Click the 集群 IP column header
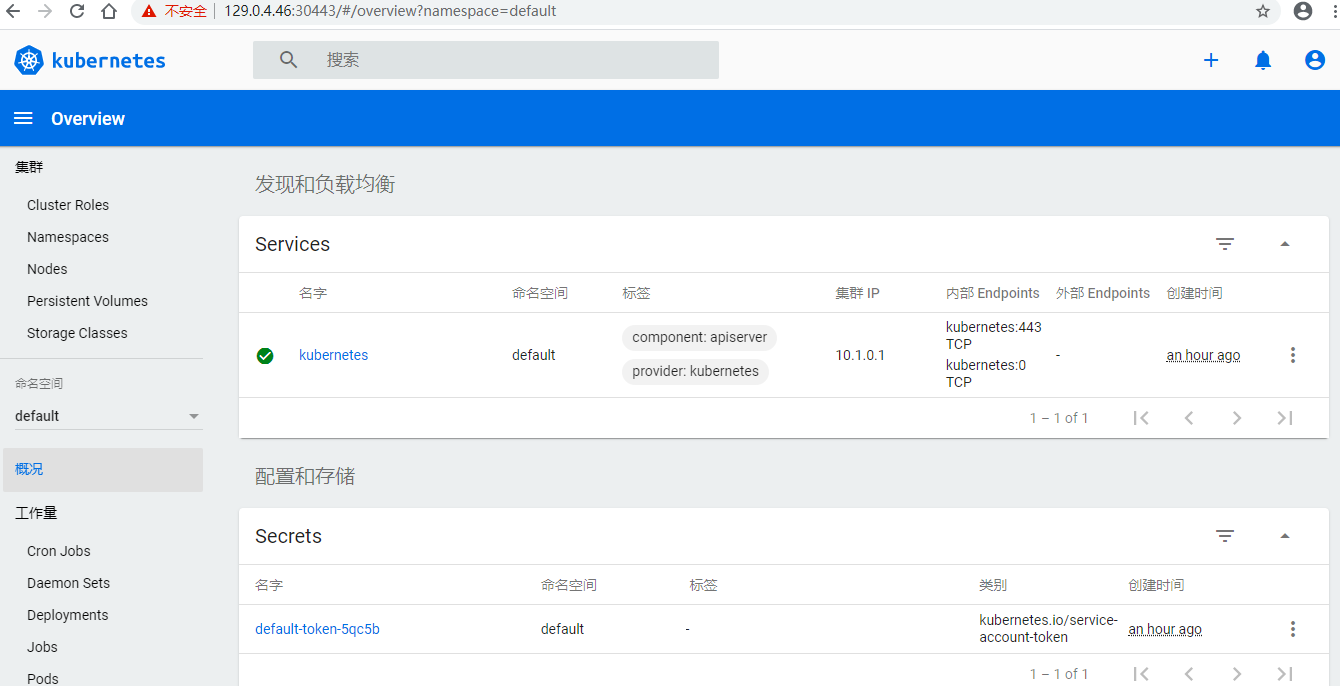The width and height of the screenshot is (1340, 686). tap(858, 293)
